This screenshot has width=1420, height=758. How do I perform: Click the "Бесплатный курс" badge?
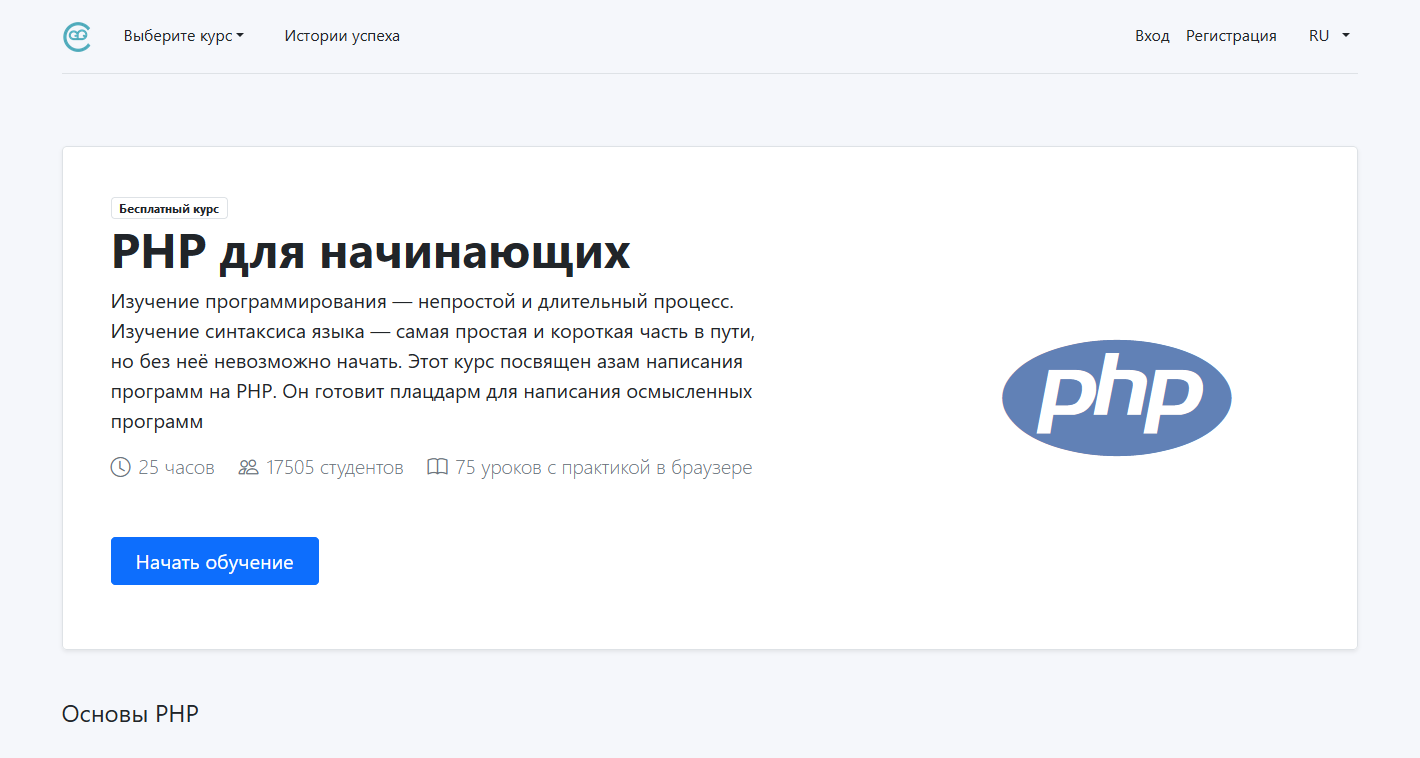(169, 209)
